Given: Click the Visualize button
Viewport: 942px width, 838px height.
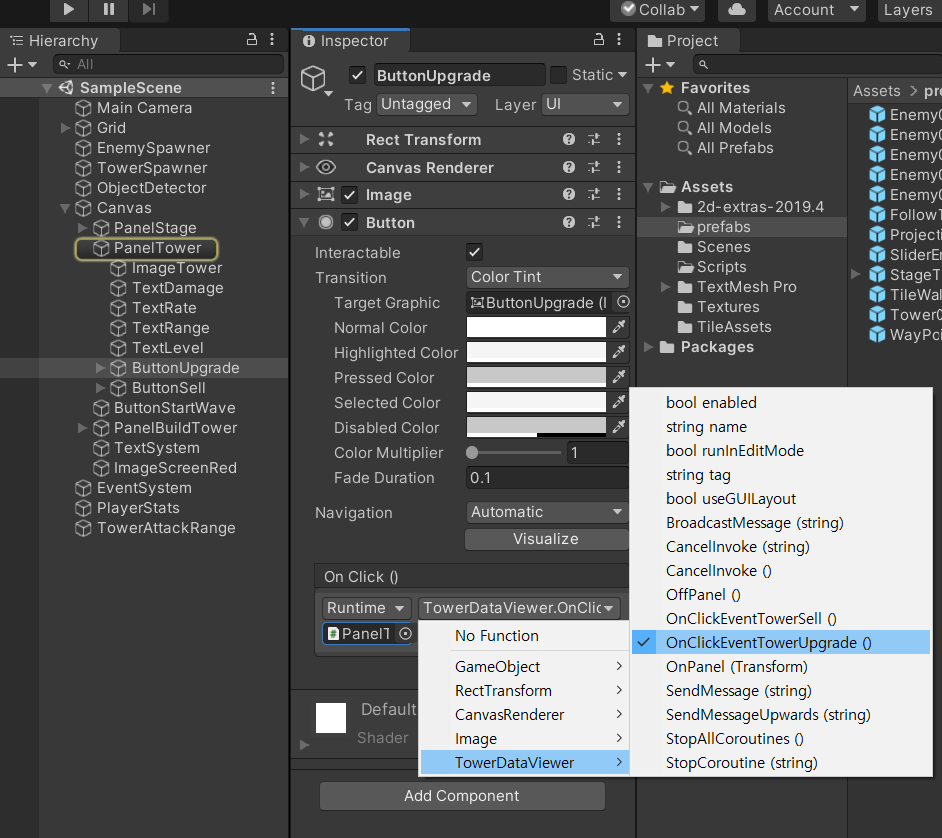Looking at the screenshot, I should 546,539.
